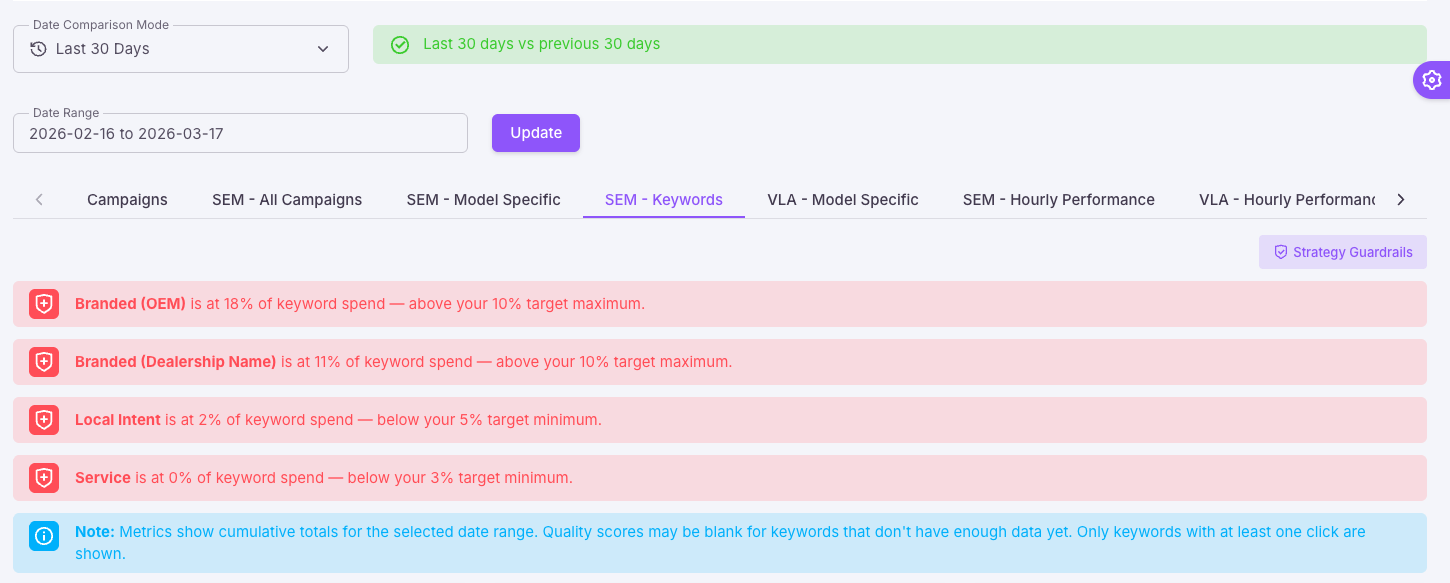The height and width of the screenshot is (583, 1450).
Task: Open the SEM - All Campaigns tab
Action: click(287, 199)
